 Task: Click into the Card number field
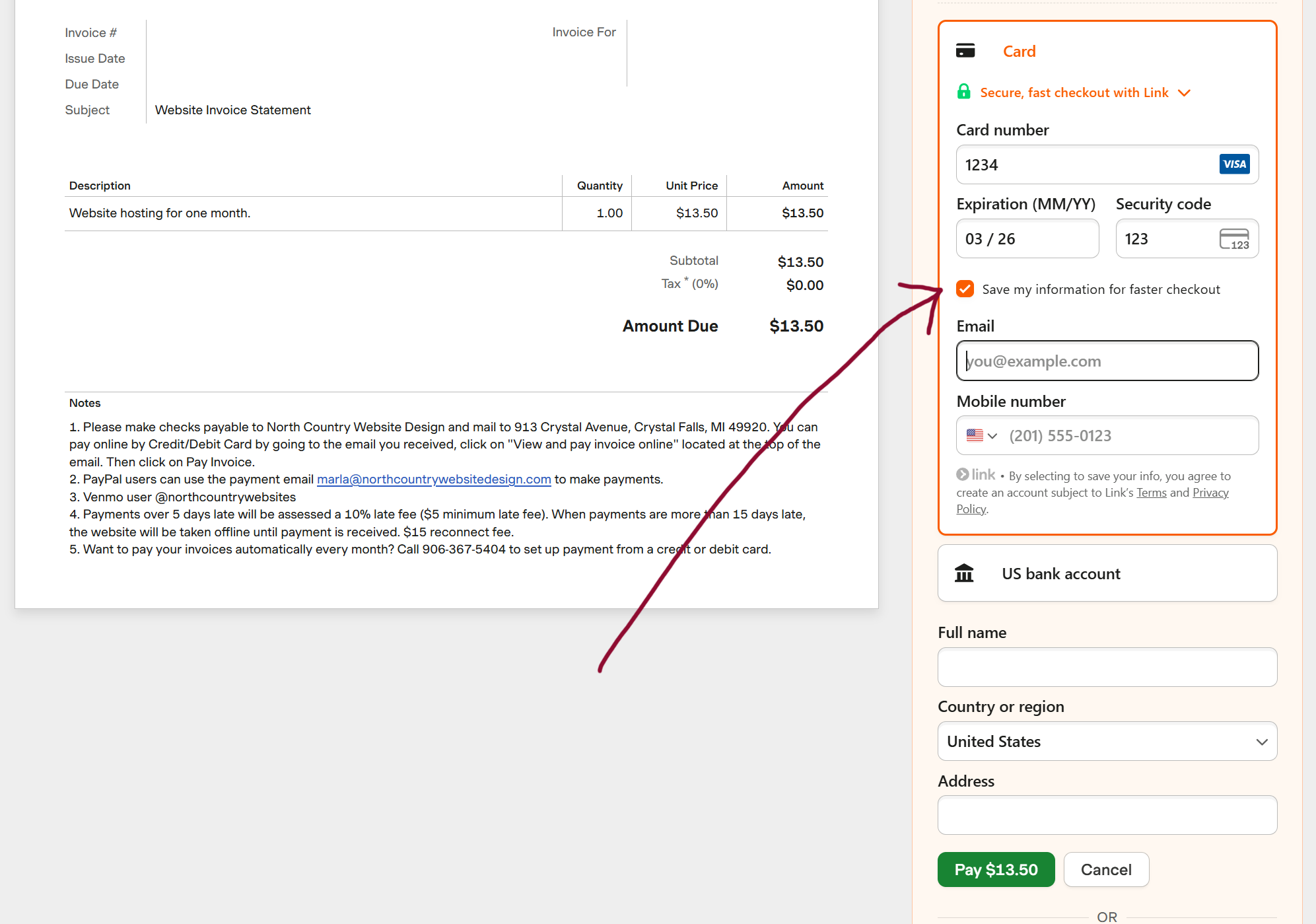(x=1083, y=165)
